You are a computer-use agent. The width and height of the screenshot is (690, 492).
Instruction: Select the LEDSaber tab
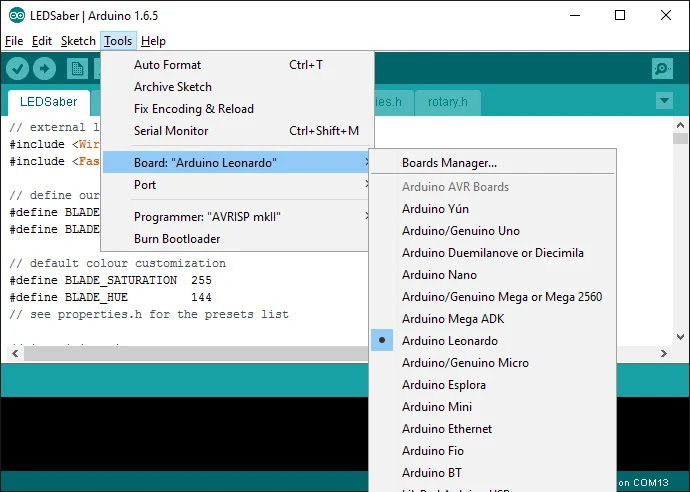tap(48, 102)
